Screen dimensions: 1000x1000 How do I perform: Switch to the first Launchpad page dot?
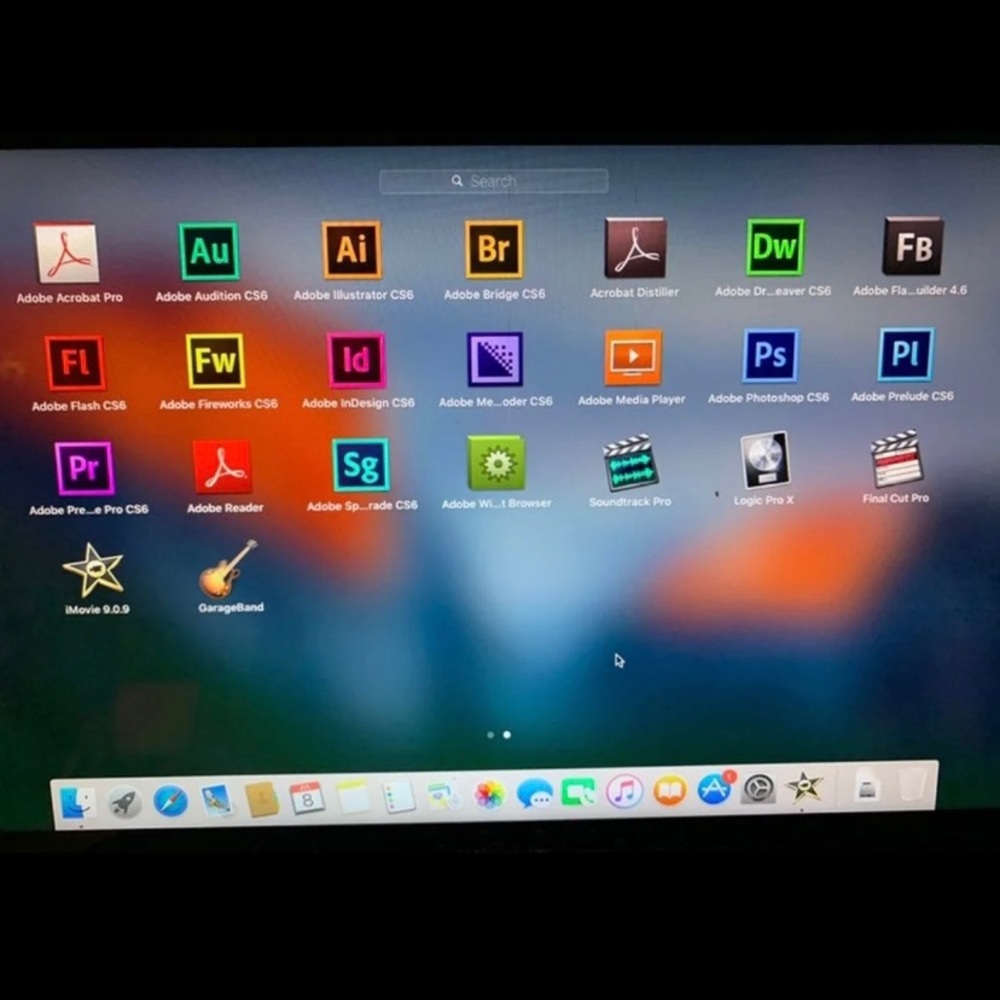[490, 735]
